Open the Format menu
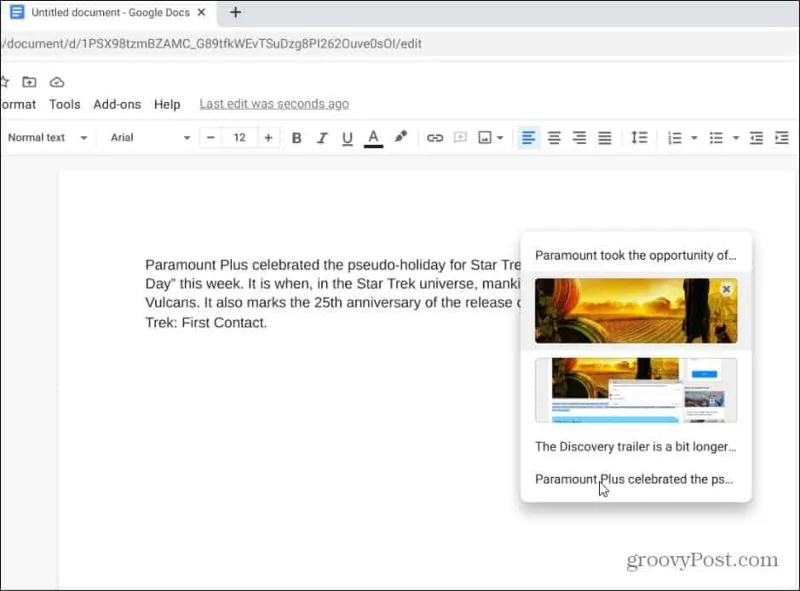Image resolution: width=800 pixels, height=591 pixels. [x=18, y=104]
